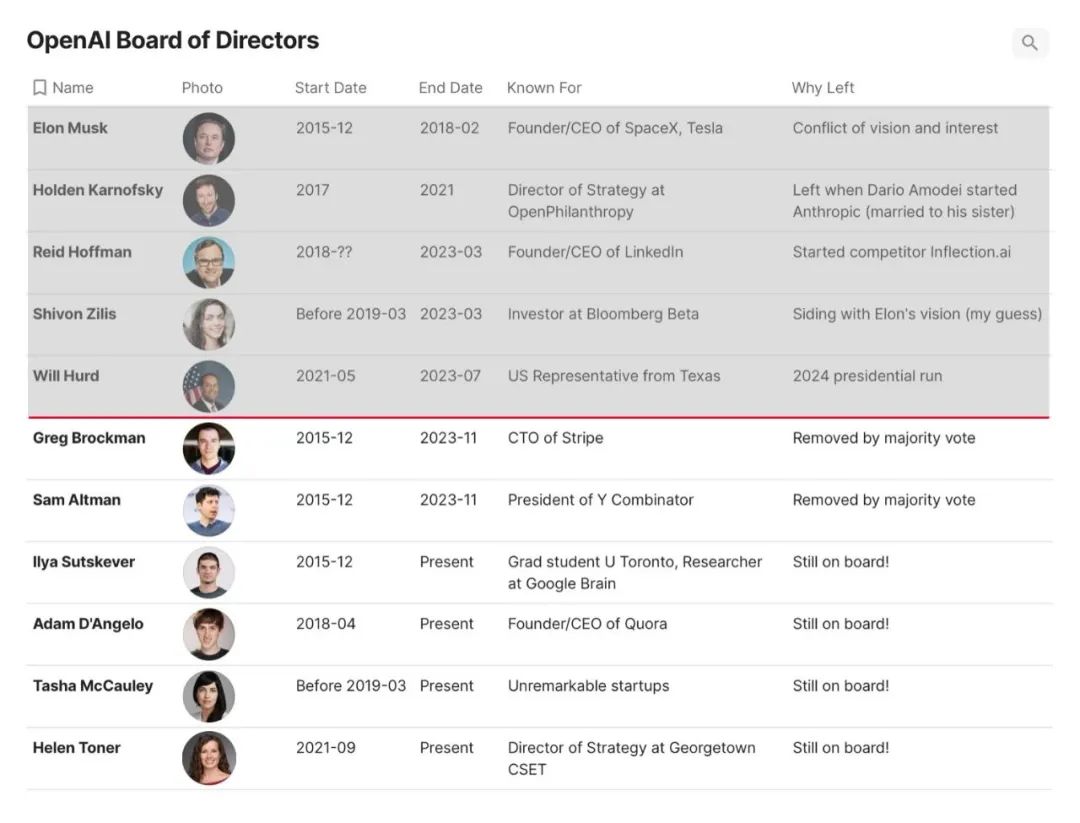Viewport: 1080px width, 823px height.
Task: Click the OpenAI Board of Directors title
Action: point(173,41)
